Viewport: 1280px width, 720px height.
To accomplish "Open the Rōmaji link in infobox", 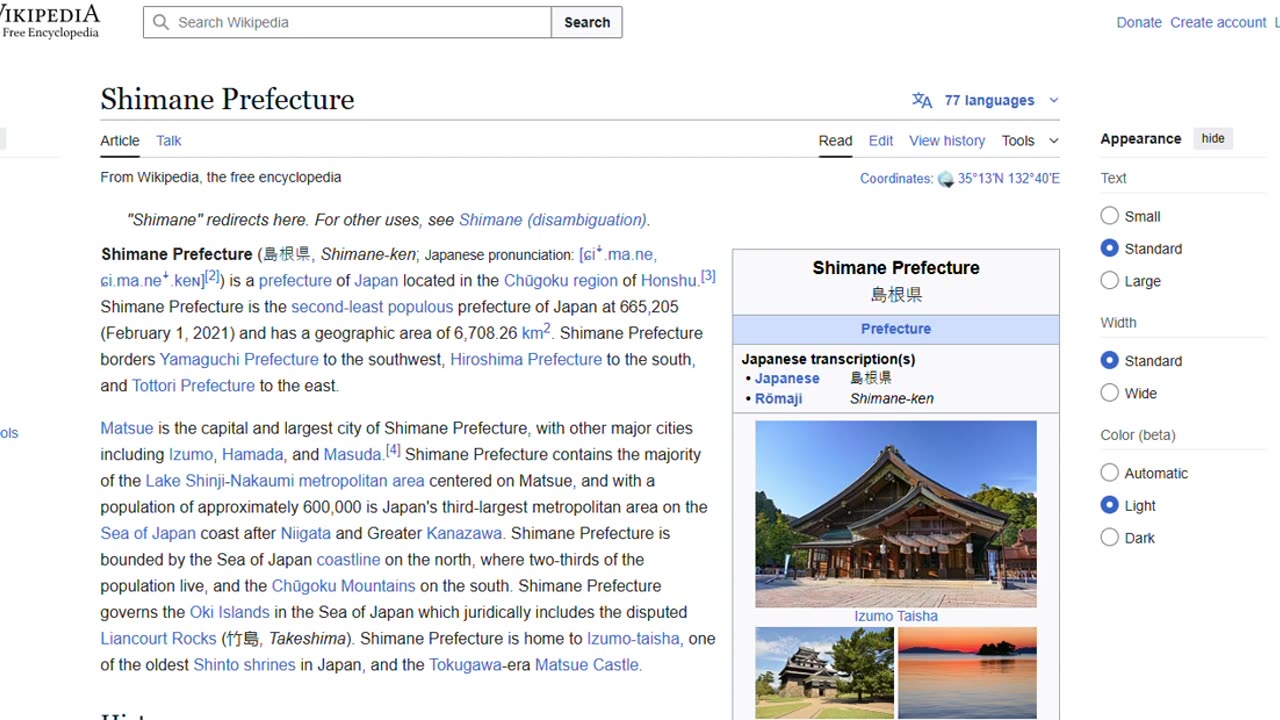I will point(779,398).
